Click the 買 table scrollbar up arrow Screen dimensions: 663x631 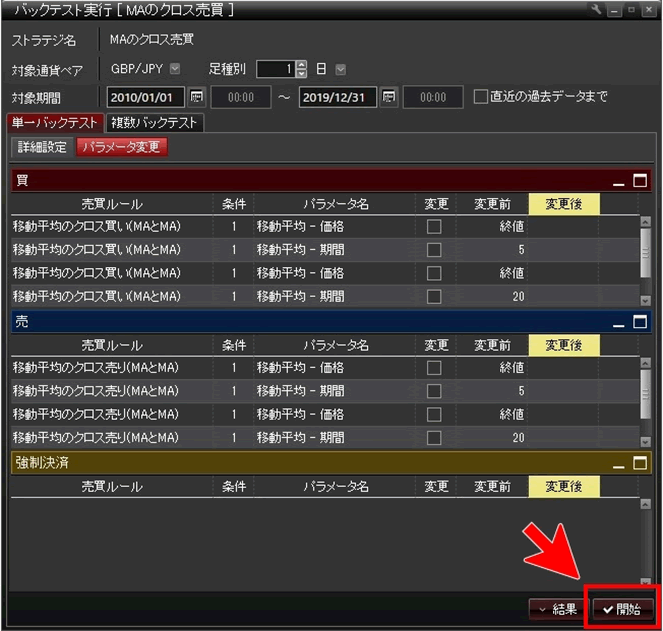pyautogui.click(x=645, y=222)
